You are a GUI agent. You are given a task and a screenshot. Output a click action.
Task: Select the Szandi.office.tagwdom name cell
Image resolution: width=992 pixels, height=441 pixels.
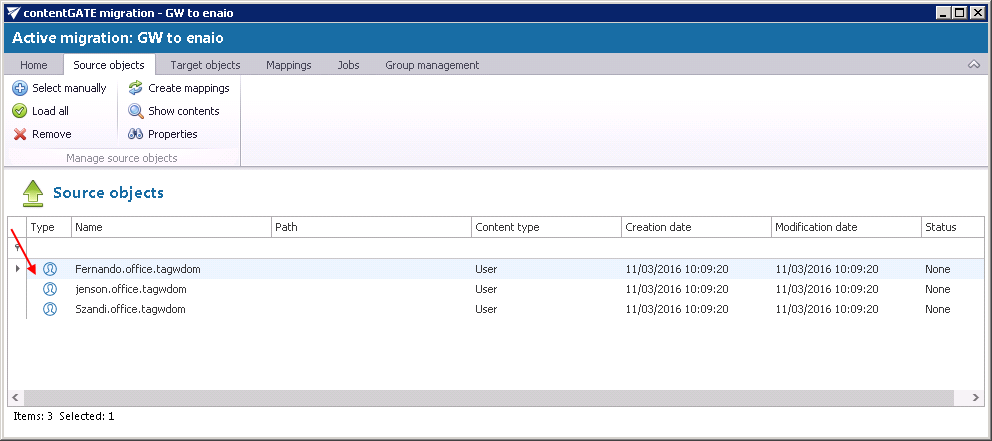pos(171,309)
